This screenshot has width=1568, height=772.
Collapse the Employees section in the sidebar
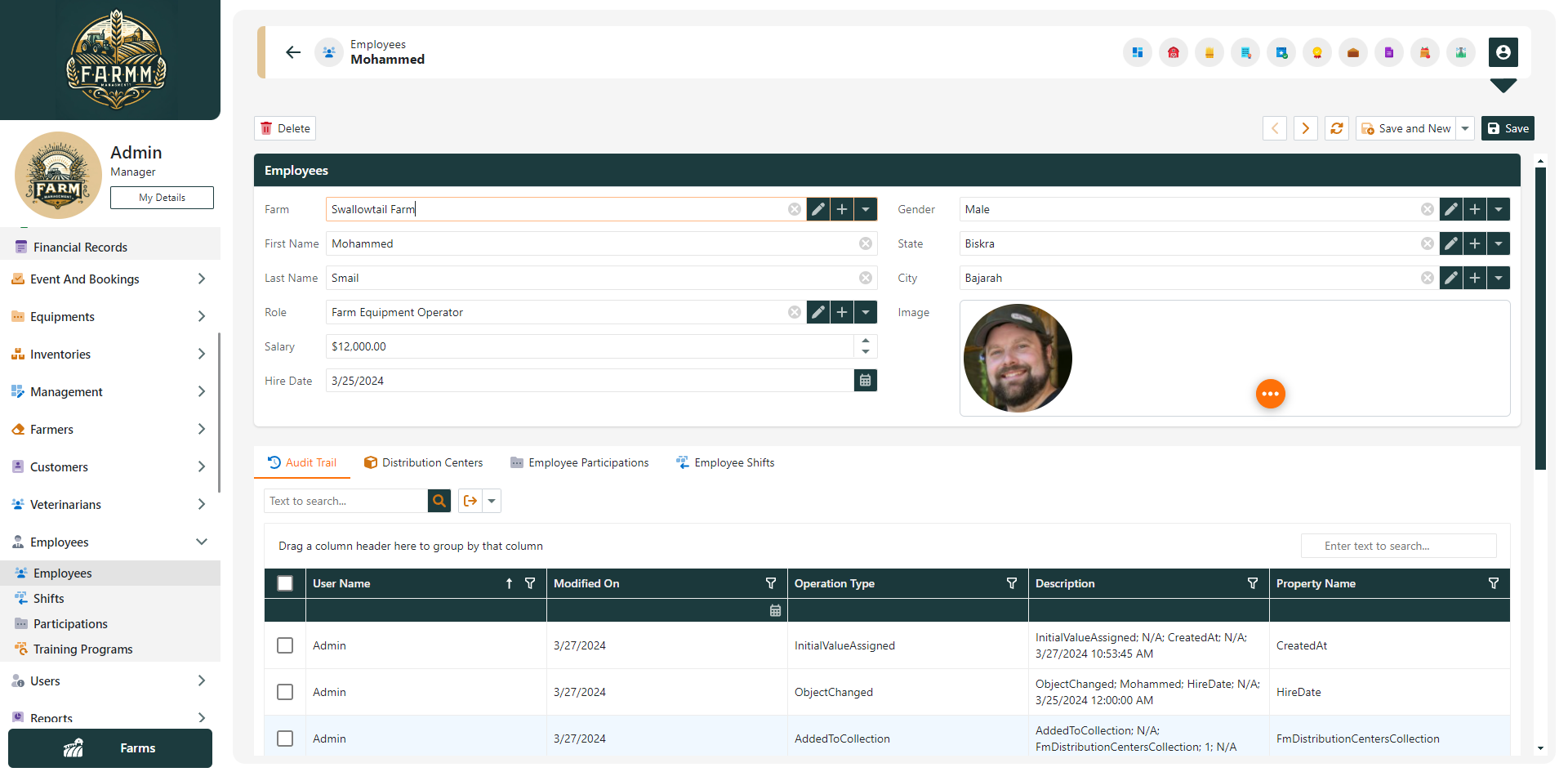point(201,541)
